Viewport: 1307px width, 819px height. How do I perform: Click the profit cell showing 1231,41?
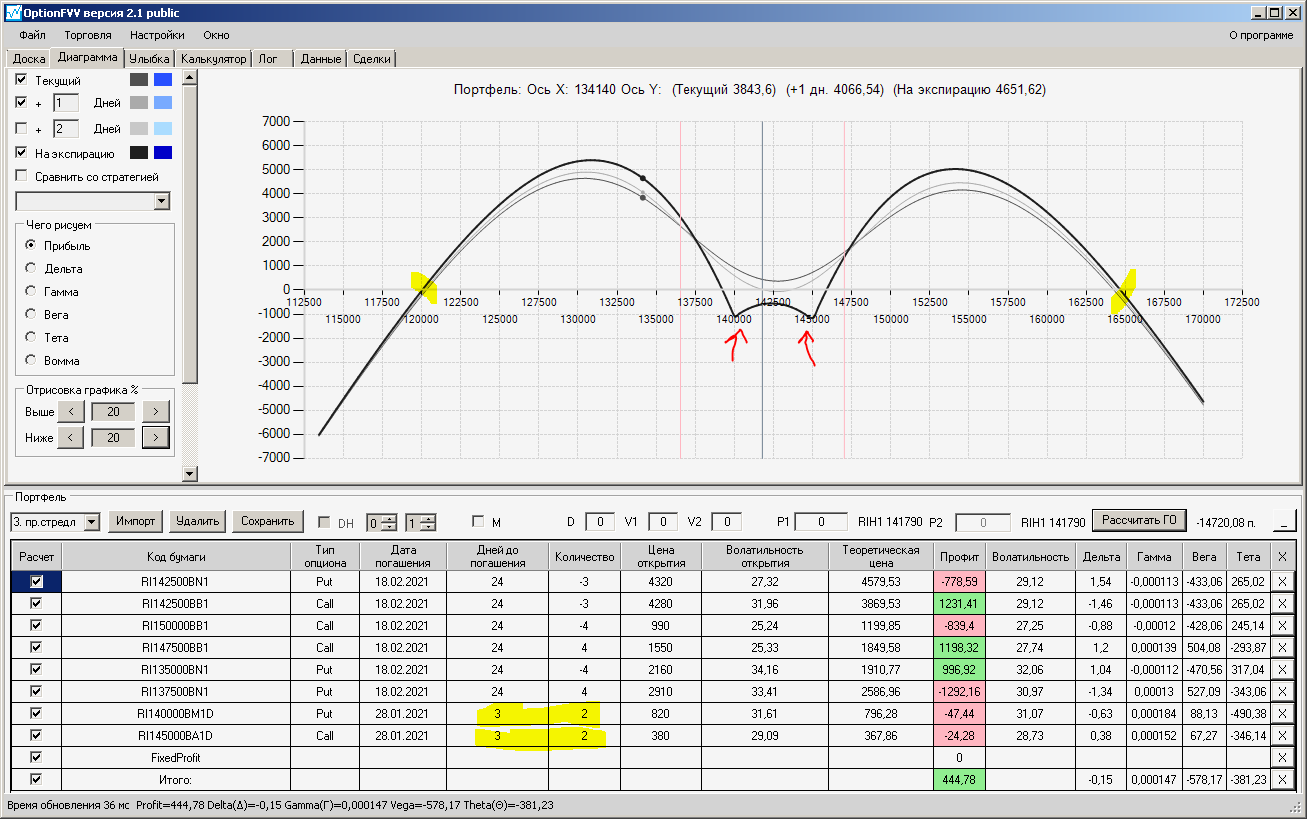tap(959, 603)
